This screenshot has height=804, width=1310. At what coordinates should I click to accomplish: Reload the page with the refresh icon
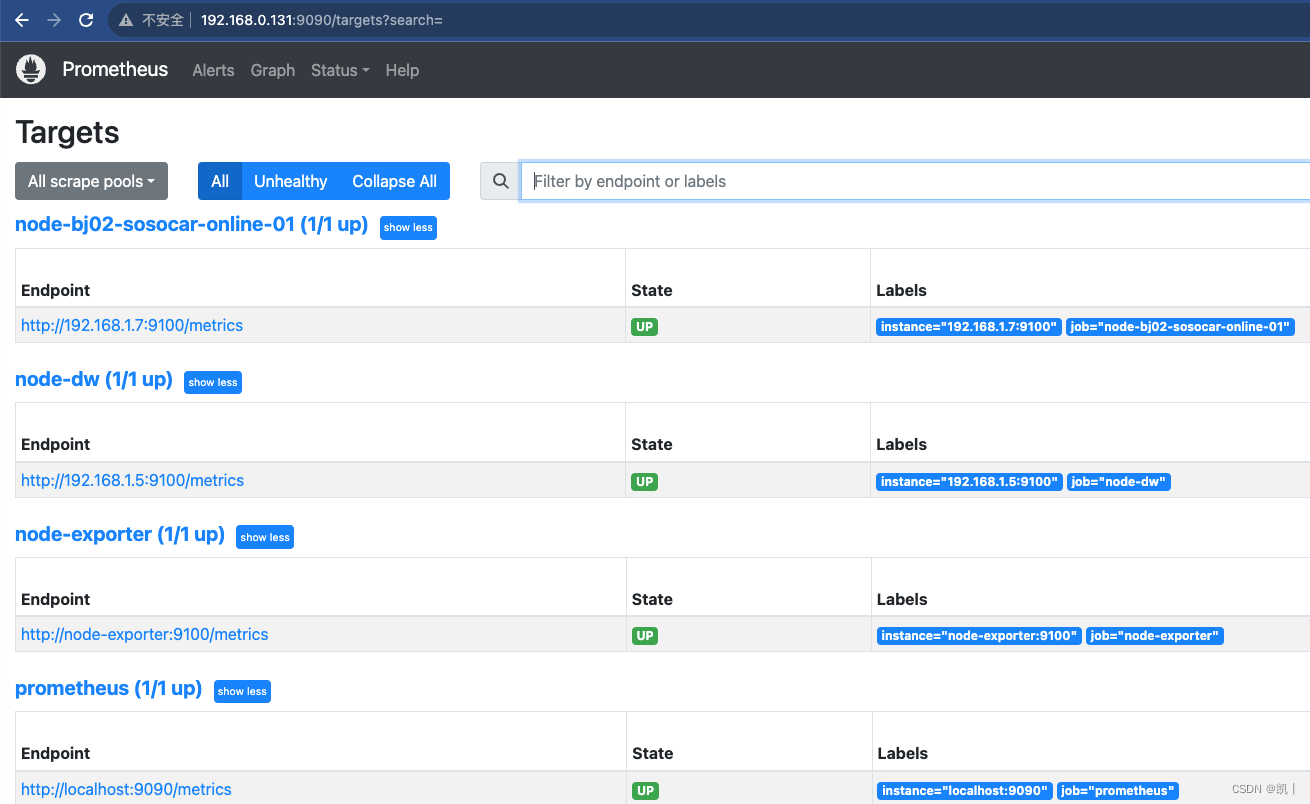86,20
